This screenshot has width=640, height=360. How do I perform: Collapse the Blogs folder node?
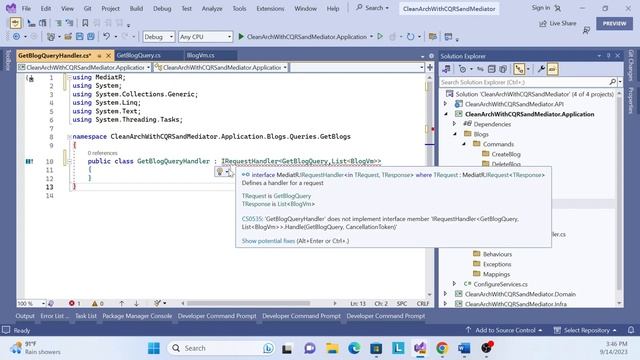click(454, 134)
